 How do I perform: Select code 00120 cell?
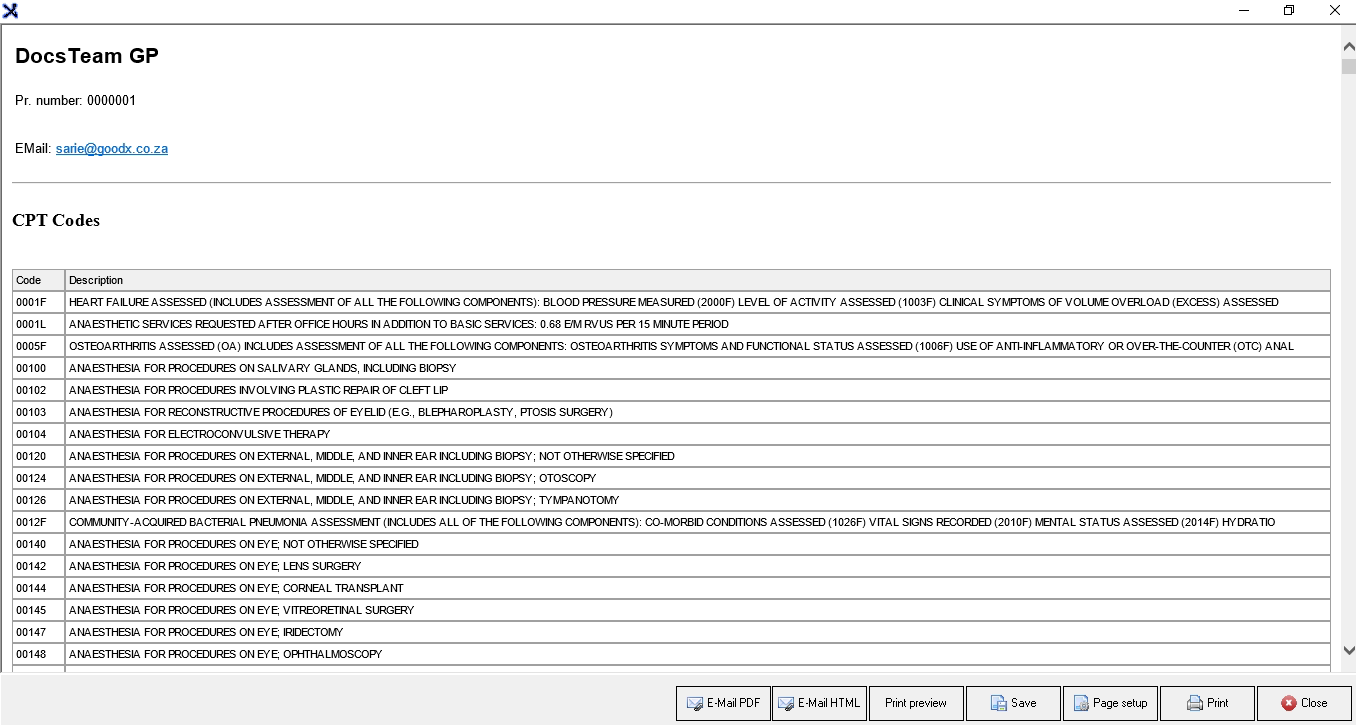[x=39, y=456]
